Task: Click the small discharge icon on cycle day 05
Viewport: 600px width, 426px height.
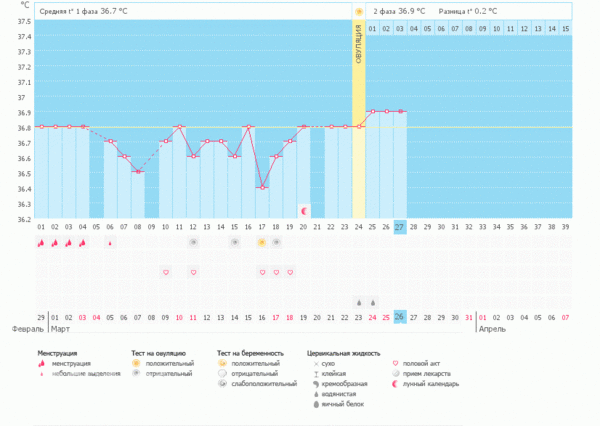Action: tap(110, 242)
